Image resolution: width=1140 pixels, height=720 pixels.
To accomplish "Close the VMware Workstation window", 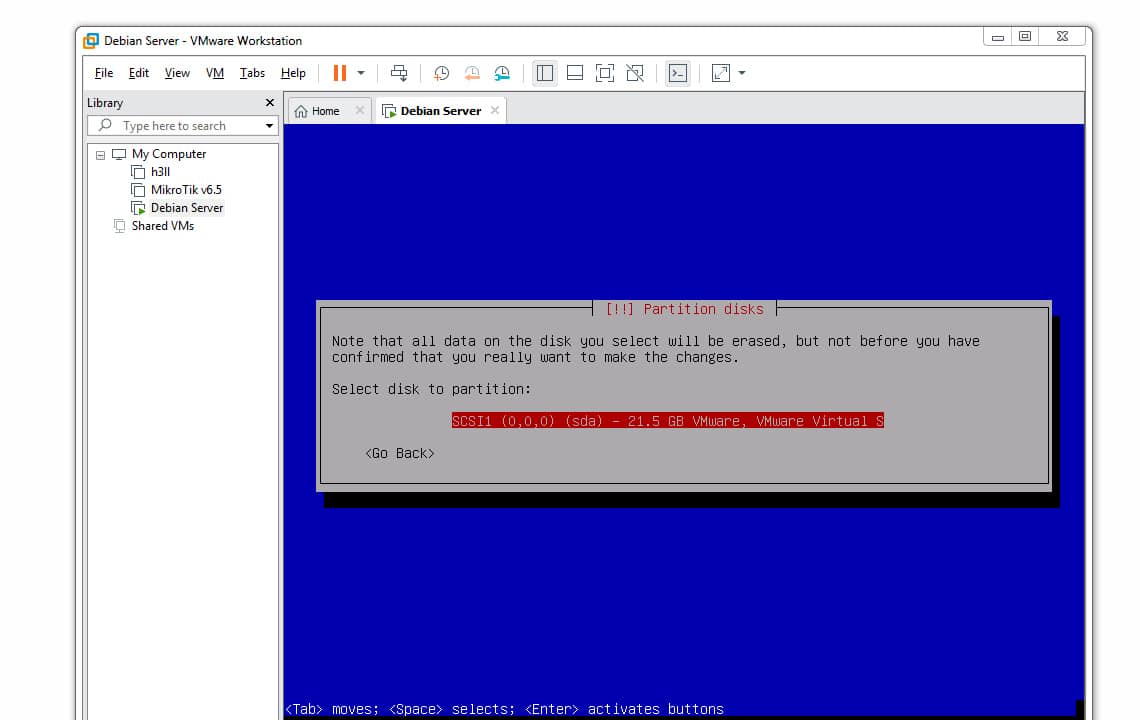I will click(1062, 36).
